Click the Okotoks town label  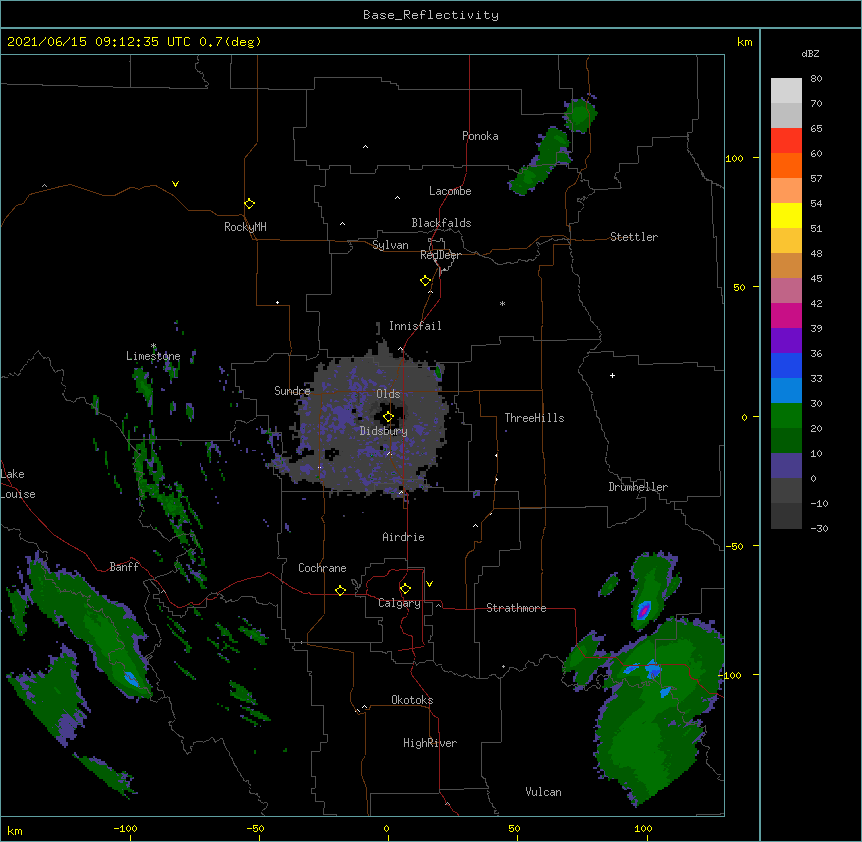point(412,700)
